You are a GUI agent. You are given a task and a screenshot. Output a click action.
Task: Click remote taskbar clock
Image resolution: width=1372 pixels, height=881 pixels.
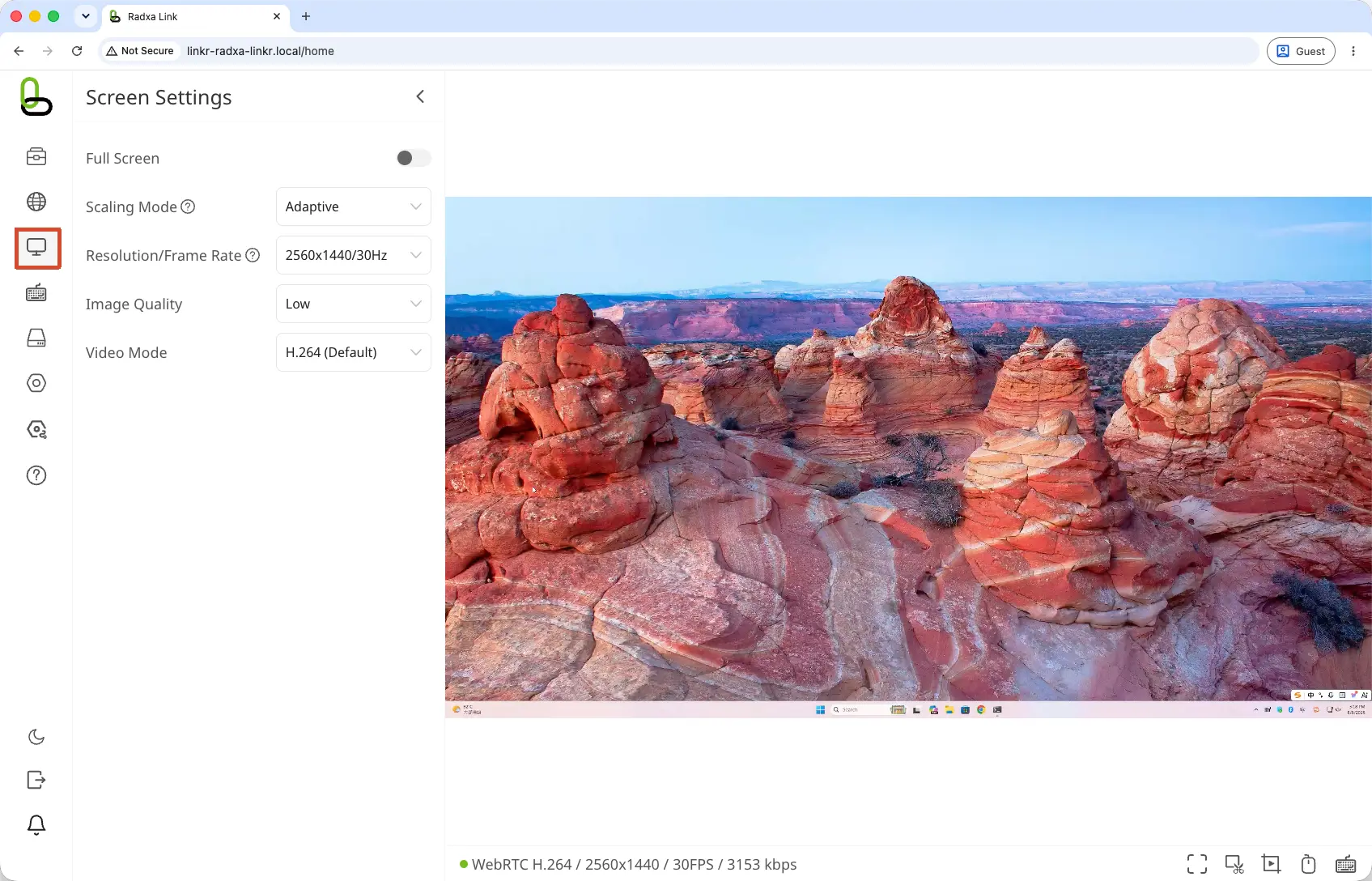tap(1357, 710)
